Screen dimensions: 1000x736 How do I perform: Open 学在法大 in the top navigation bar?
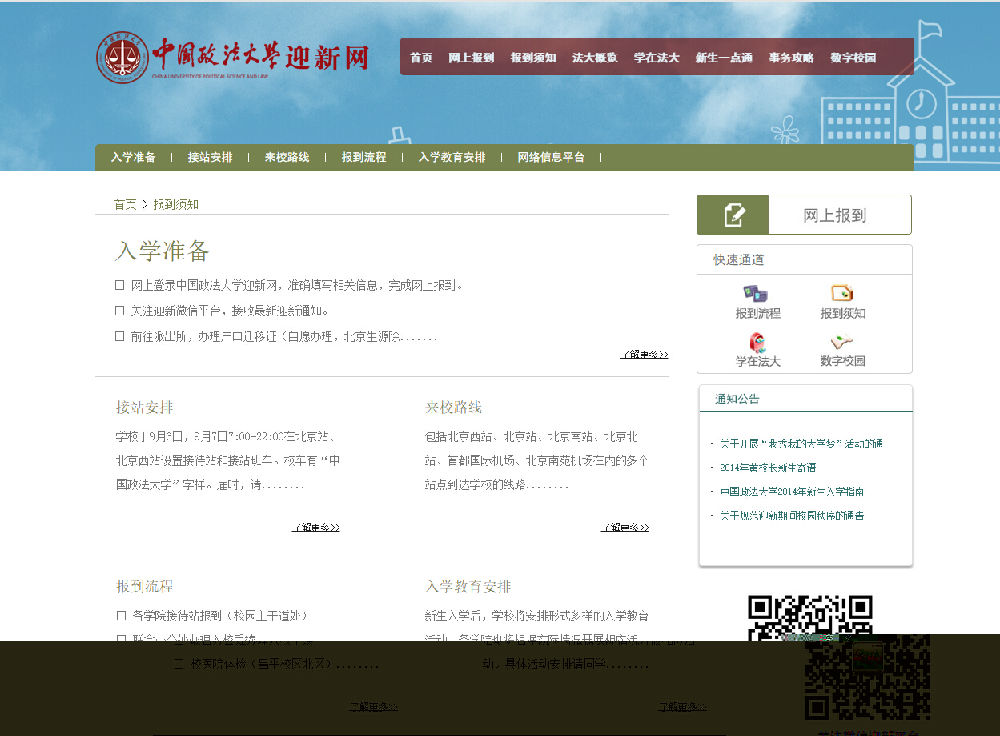point(656,57)
